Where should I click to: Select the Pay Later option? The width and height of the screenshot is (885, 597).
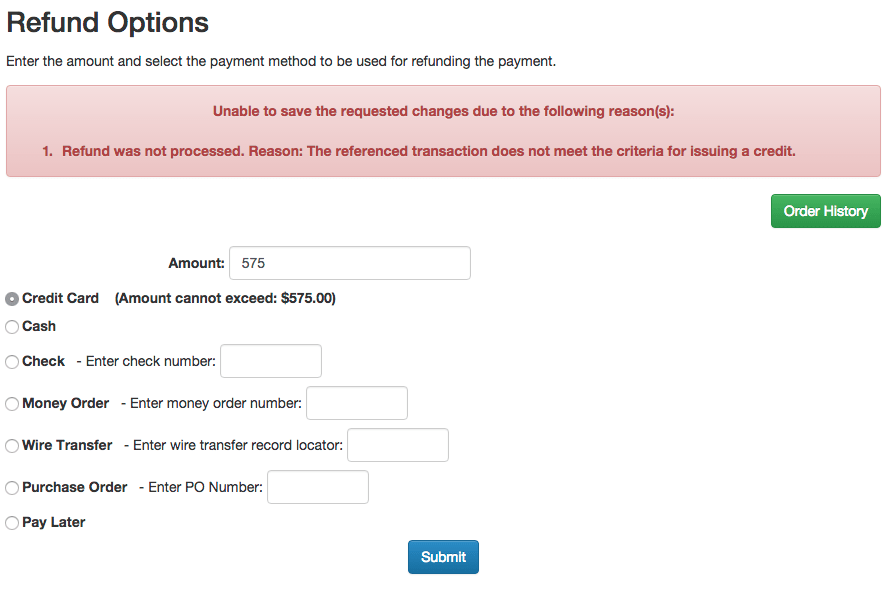pyautogui.click(x=11, y=522)
